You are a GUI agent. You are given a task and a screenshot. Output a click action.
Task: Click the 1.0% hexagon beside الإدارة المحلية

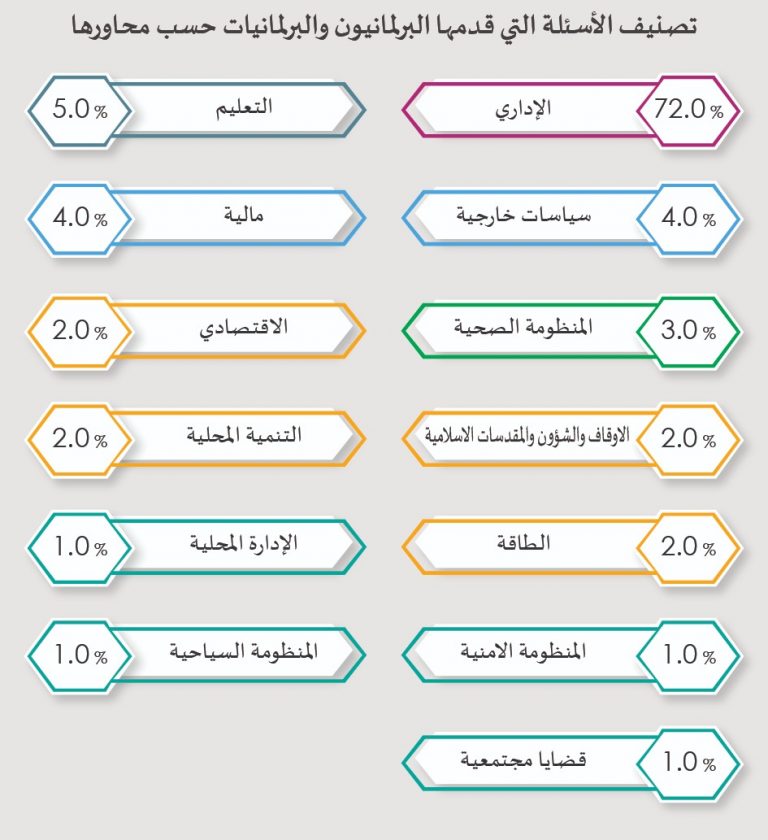coord(79,547)
